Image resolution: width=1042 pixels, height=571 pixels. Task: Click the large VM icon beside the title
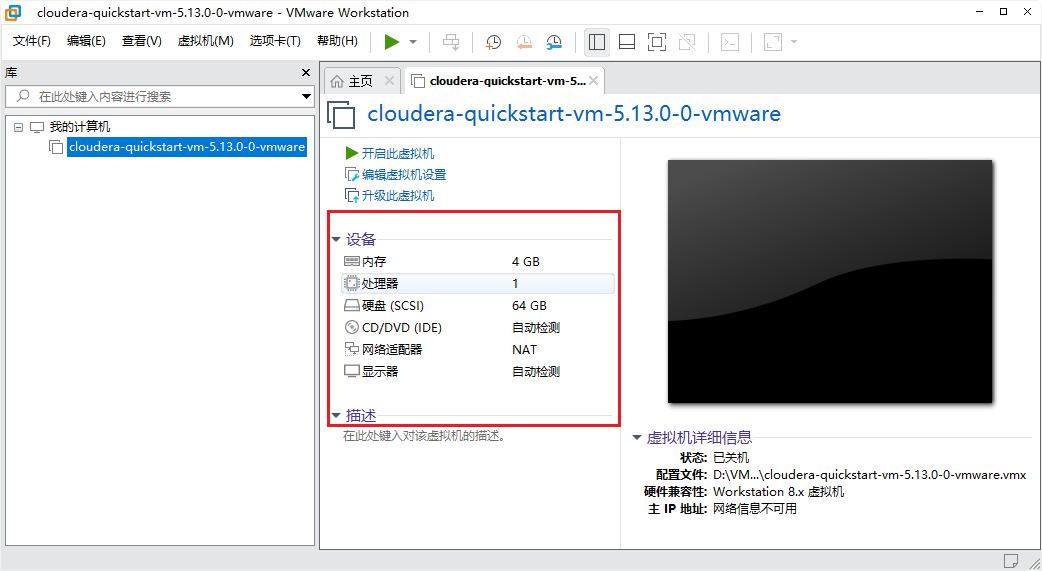point(342,114)
